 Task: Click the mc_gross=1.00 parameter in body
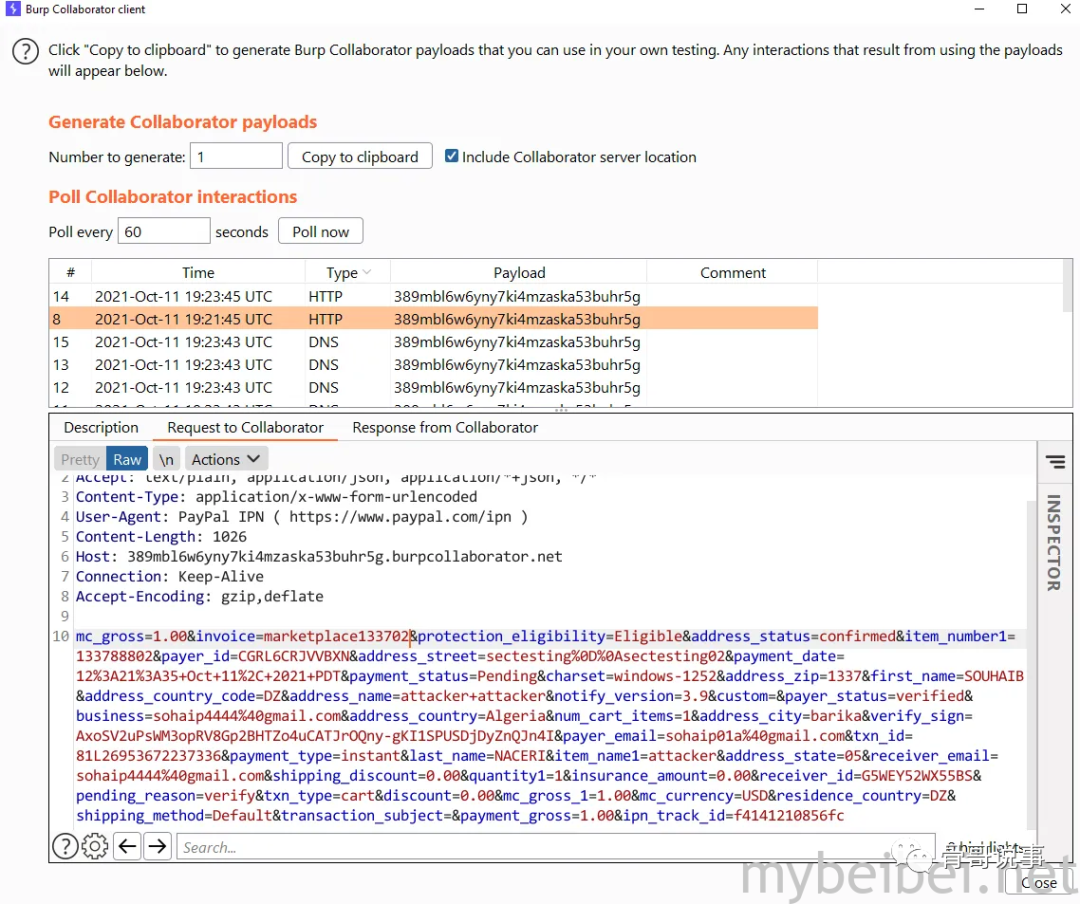tap(131, 637)
